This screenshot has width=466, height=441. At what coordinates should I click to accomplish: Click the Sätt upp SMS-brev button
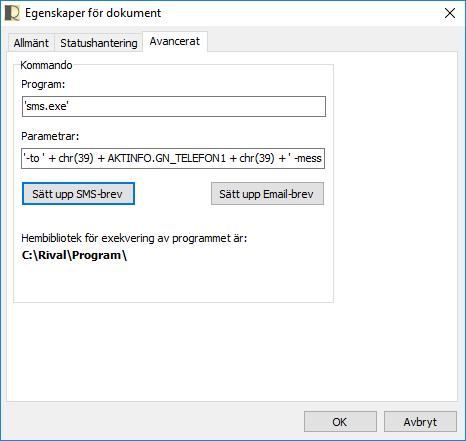(x=78, y=194)
